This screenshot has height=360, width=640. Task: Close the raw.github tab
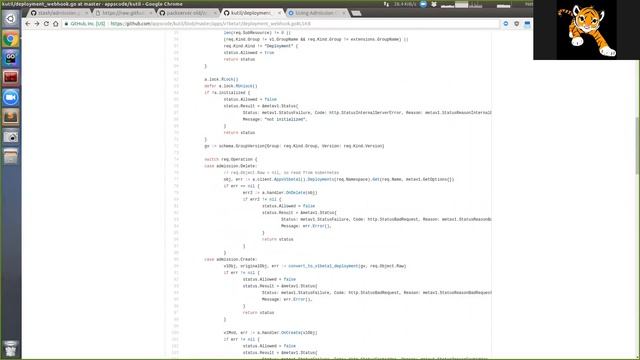coord(151,13)
